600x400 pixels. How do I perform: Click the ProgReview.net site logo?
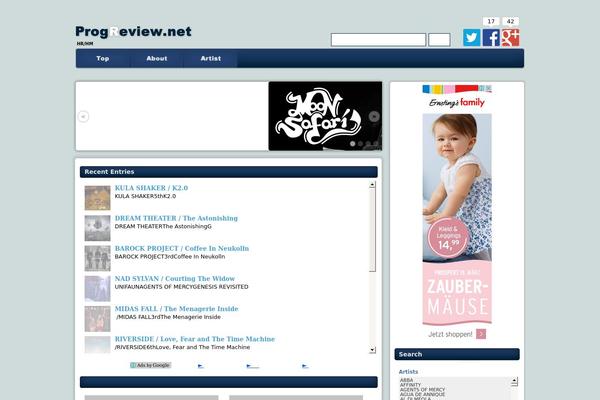tap(133, 31)
